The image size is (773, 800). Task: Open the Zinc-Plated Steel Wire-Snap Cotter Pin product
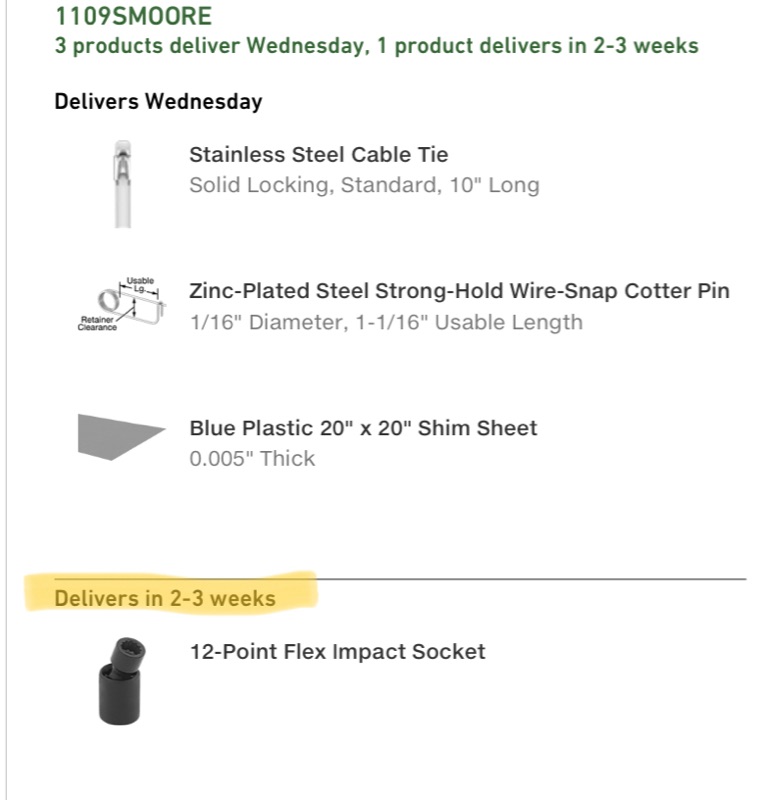point(459,291)
